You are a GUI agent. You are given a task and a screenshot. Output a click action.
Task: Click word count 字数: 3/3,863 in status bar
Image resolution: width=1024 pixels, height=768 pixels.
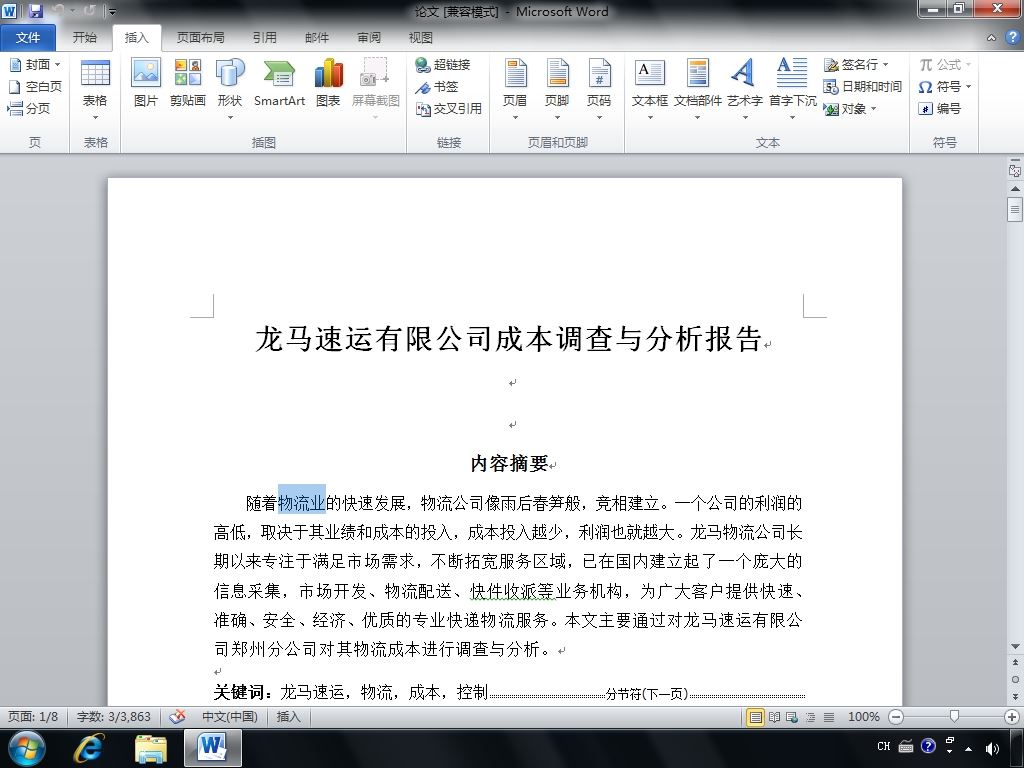click(114, 716)
